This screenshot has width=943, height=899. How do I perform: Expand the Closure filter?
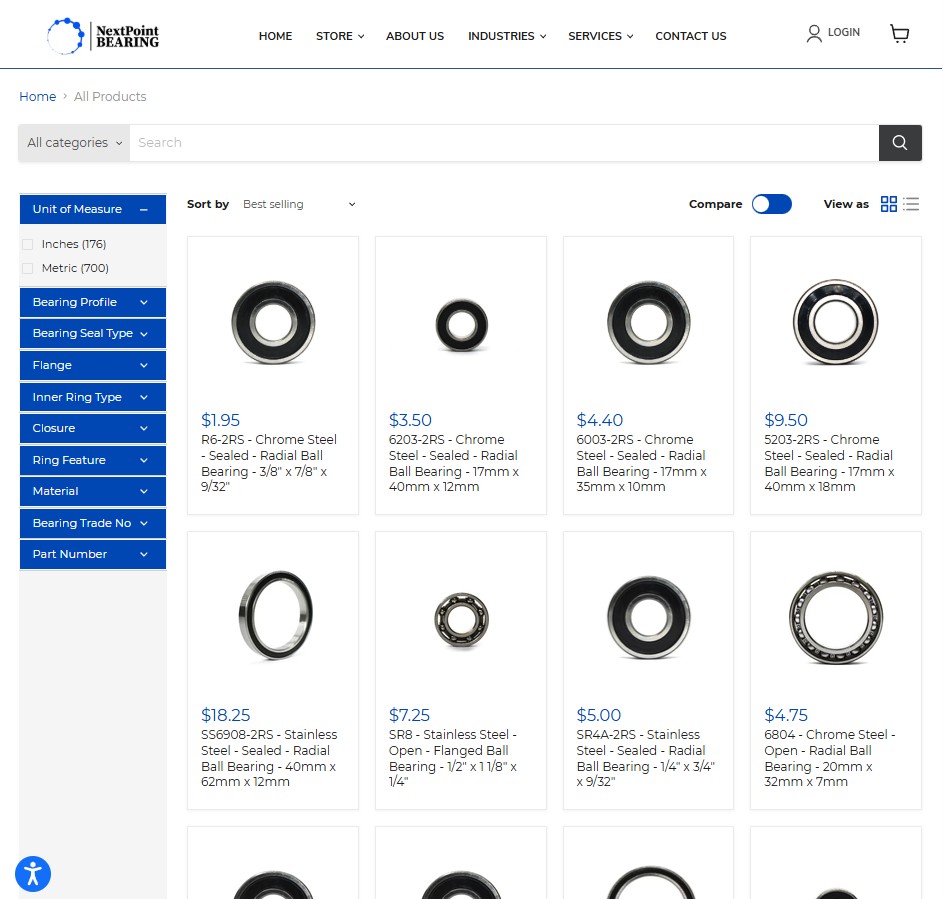coord(93,428)
